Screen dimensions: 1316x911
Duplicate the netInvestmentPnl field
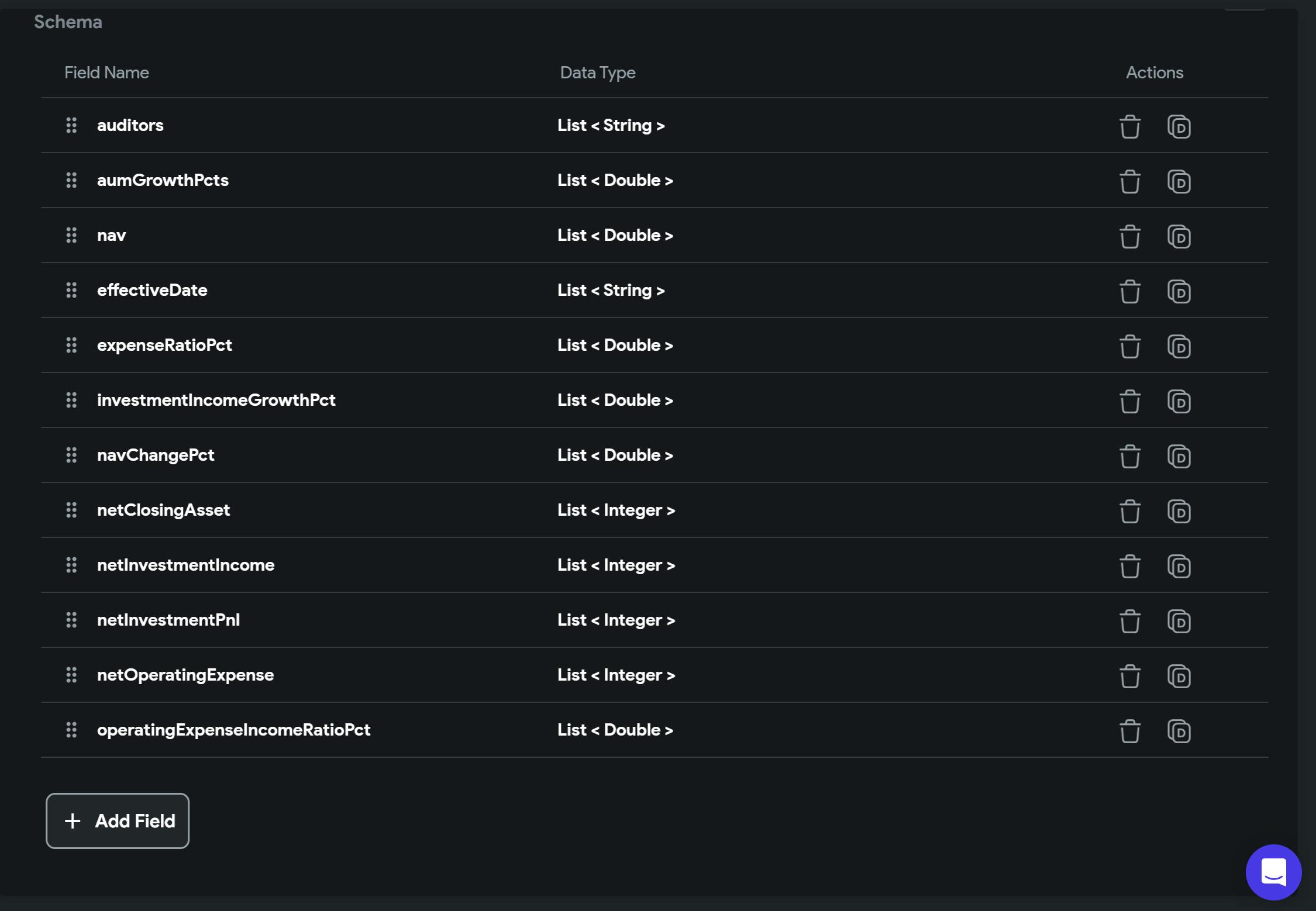click(x=1179, y=621)
